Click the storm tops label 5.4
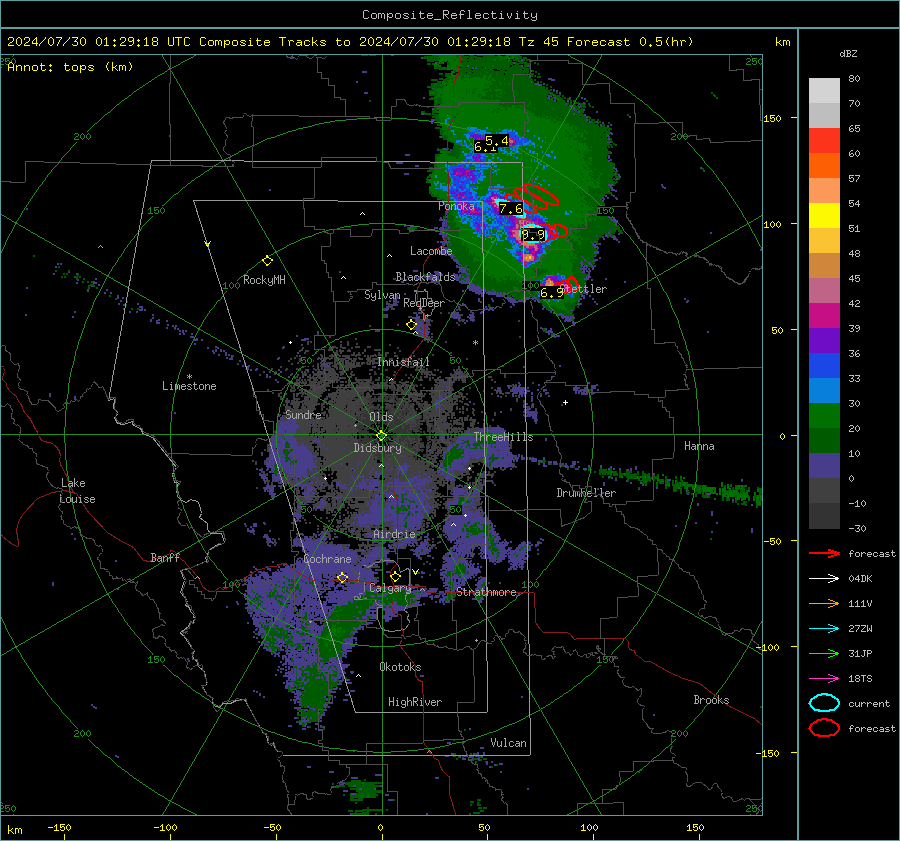This screenshot has height=841, width=900. [497, 140]
